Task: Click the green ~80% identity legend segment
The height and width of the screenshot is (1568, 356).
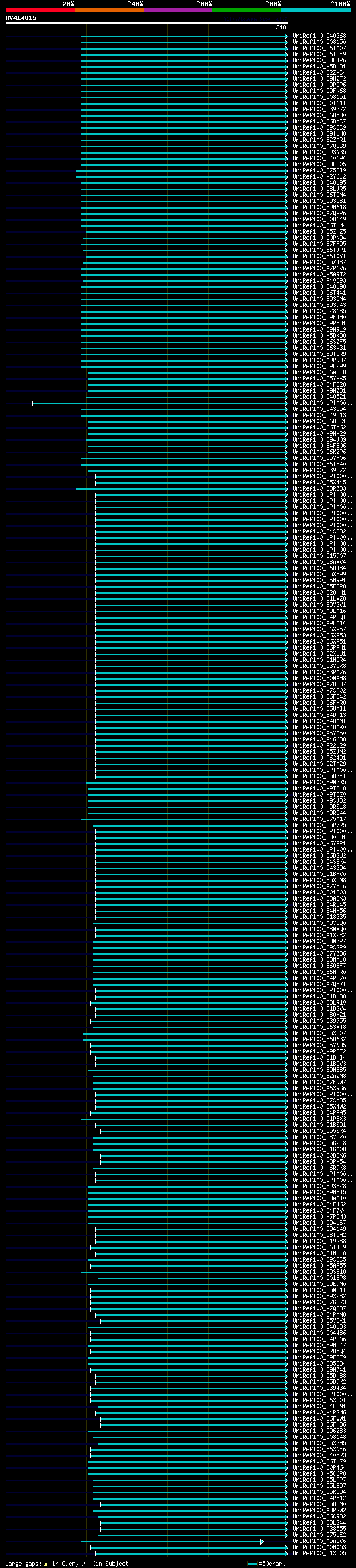Action: [x=247, y=10]
